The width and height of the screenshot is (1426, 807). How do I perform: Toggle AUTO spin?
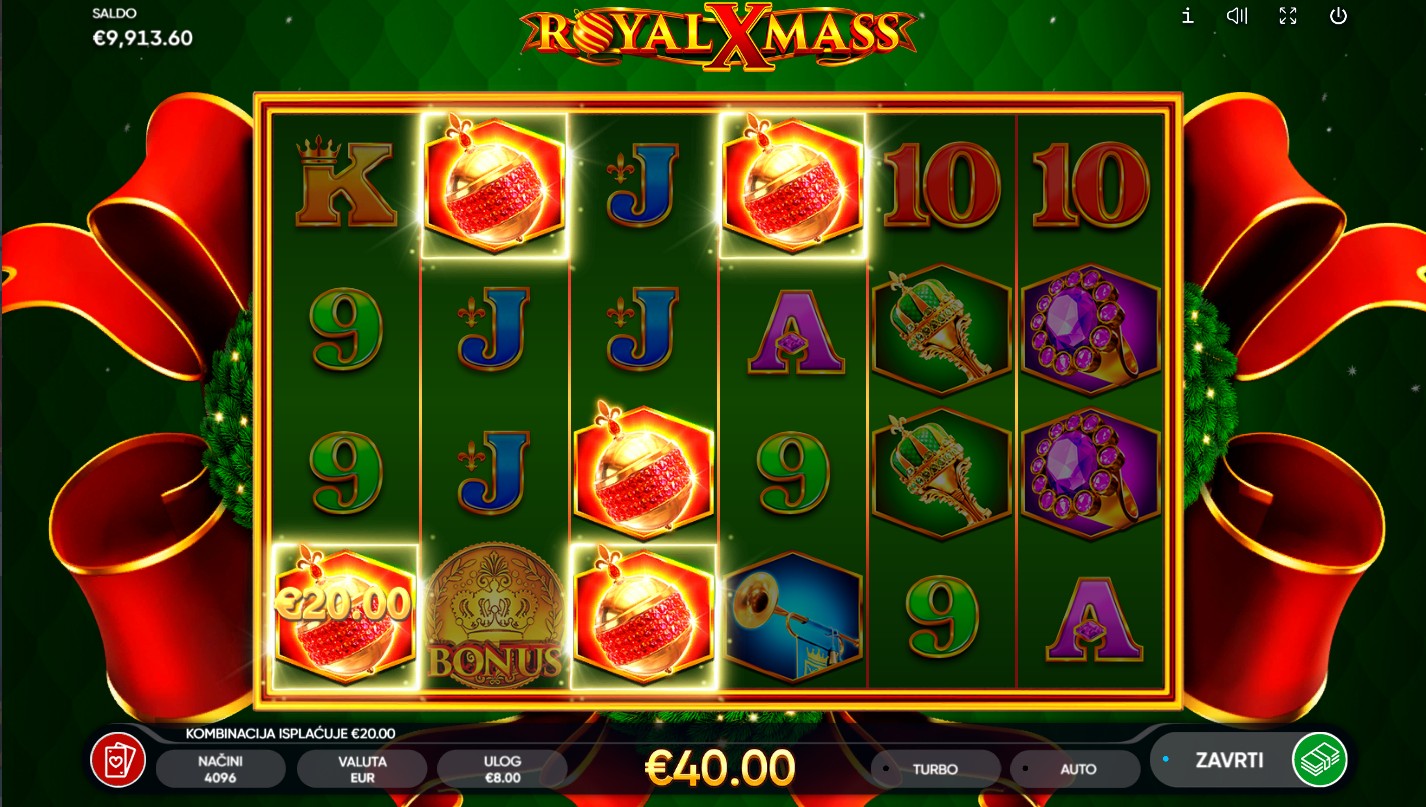(x=1076, y=769)
